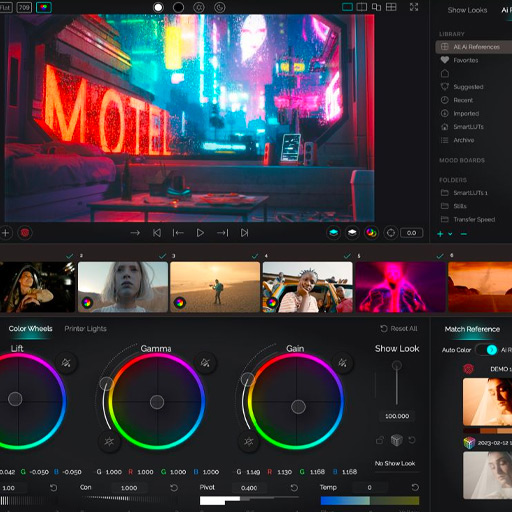Switch to the Printer Lights tab
The height and width of the screenshot is (512, 512).
pos(85,329)
